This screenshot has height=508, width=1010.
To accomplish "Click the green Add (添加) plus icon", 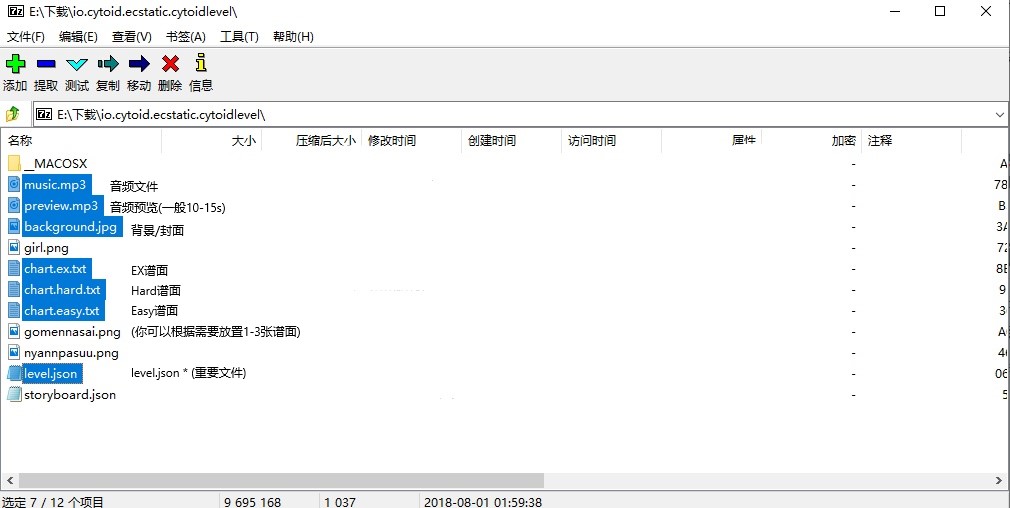I will tap(15, 65).
